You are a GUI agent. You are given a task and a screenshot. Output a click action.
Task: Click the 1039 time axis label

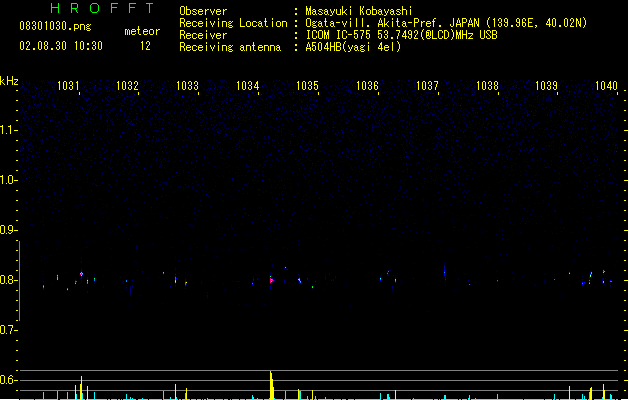click(x=546, y=85)
